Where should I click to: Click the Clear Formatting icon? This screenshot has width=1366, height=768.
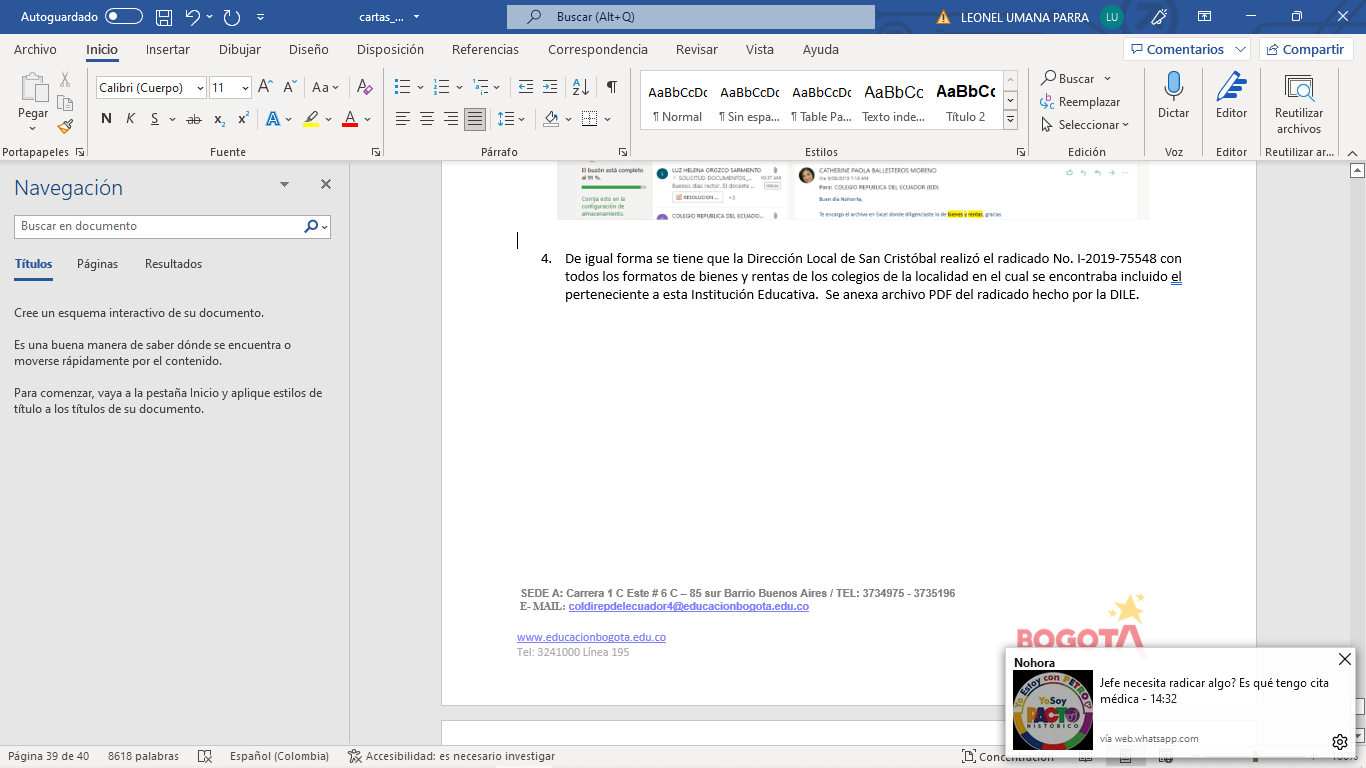(x=365, y=87)
